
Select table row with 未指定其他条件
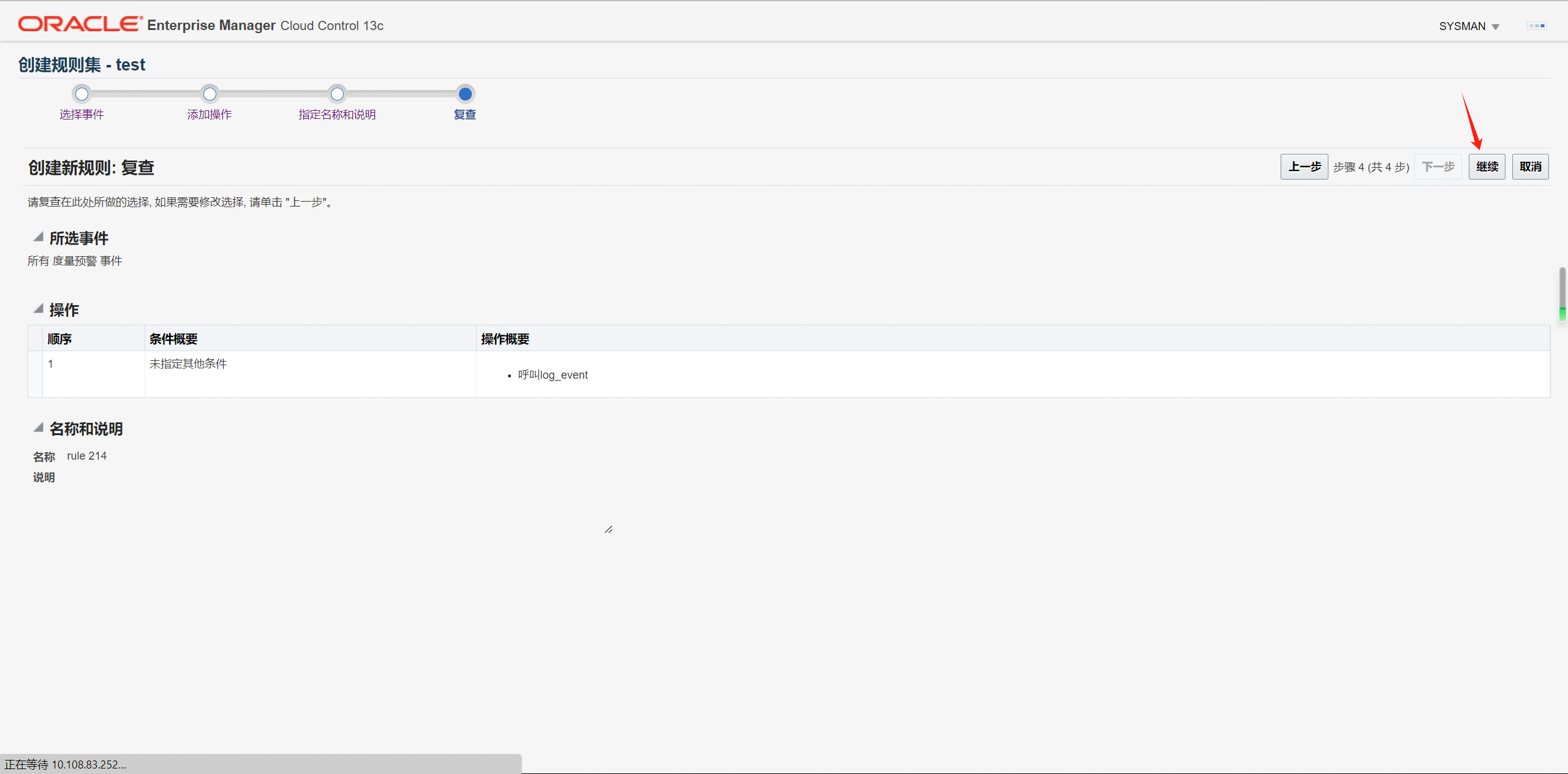188,364
